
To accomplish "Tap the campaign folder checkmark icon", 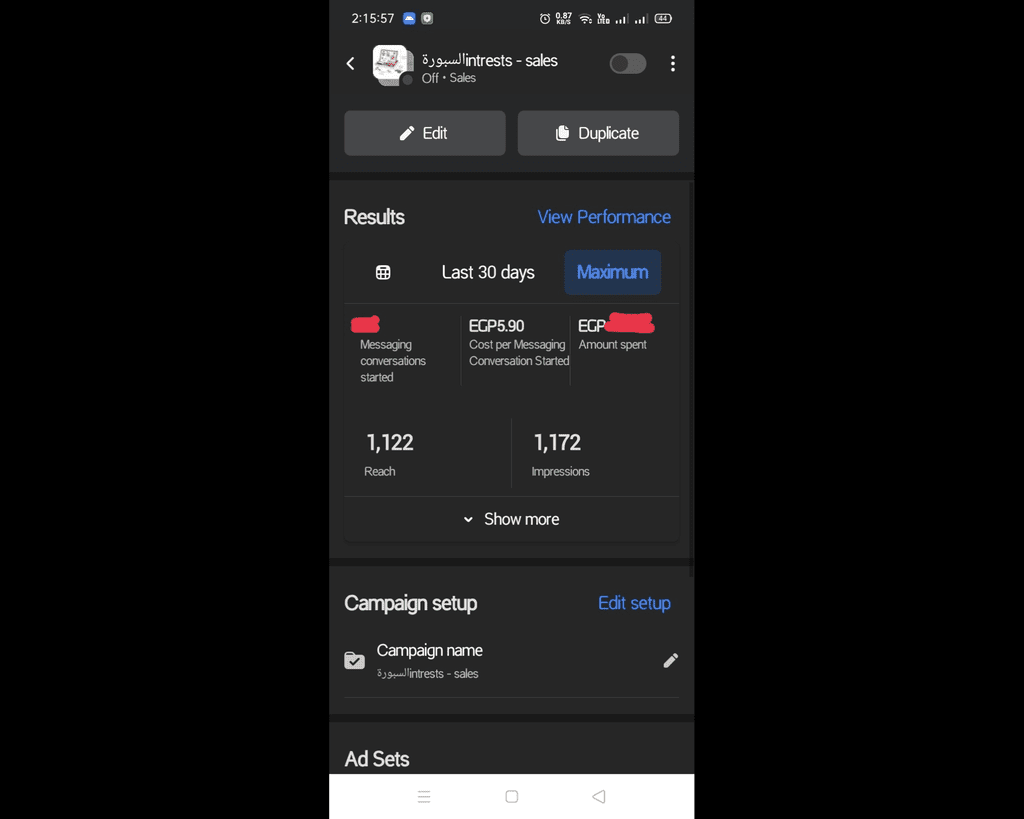I will [x=355, y=660].
